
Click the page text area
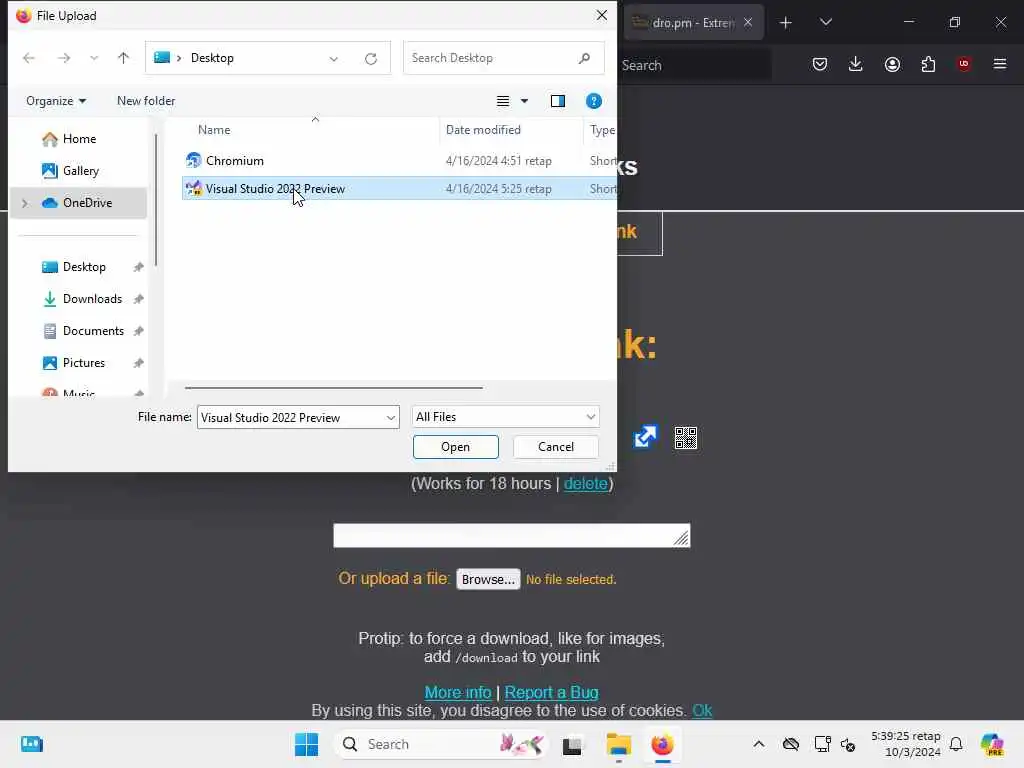(x=511, y=536)
